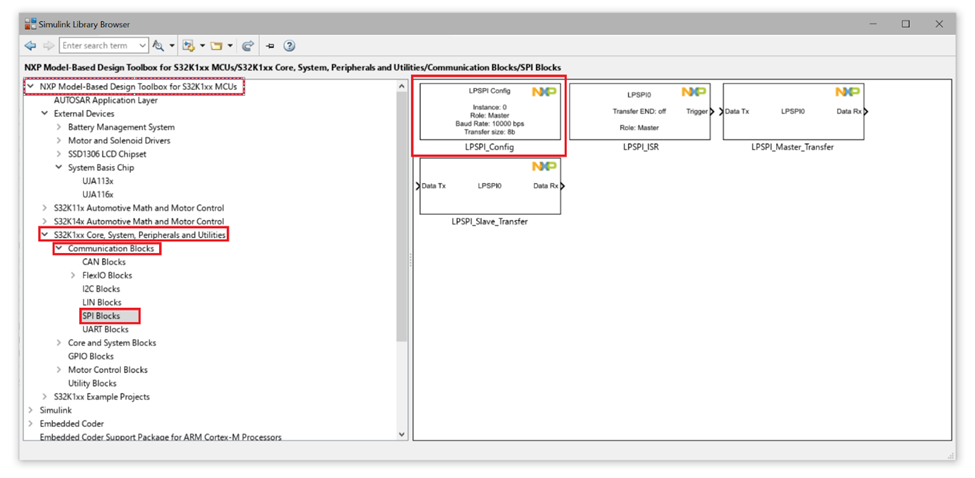Select Core and System Blocks label
The height and width of the screenshot is (478, 975).
pos(112,342)
